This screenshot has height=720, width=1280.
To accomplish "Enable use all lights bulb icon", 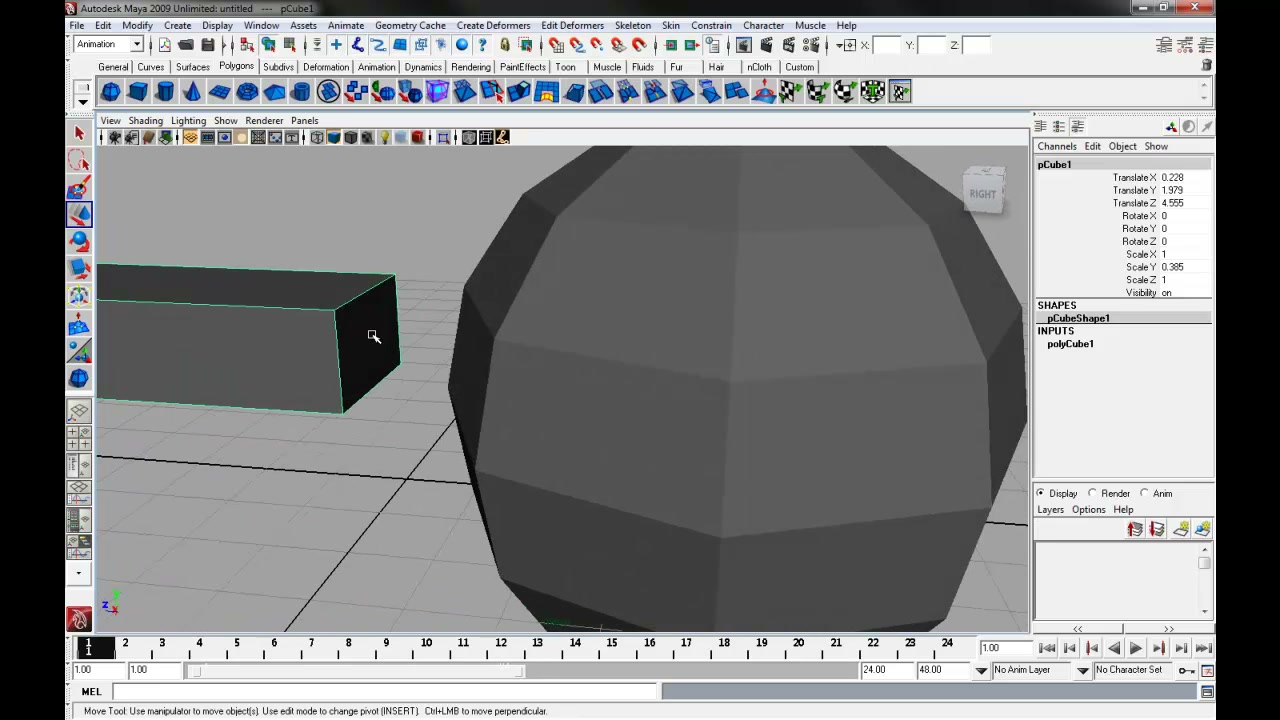I will tap(384, 138).
